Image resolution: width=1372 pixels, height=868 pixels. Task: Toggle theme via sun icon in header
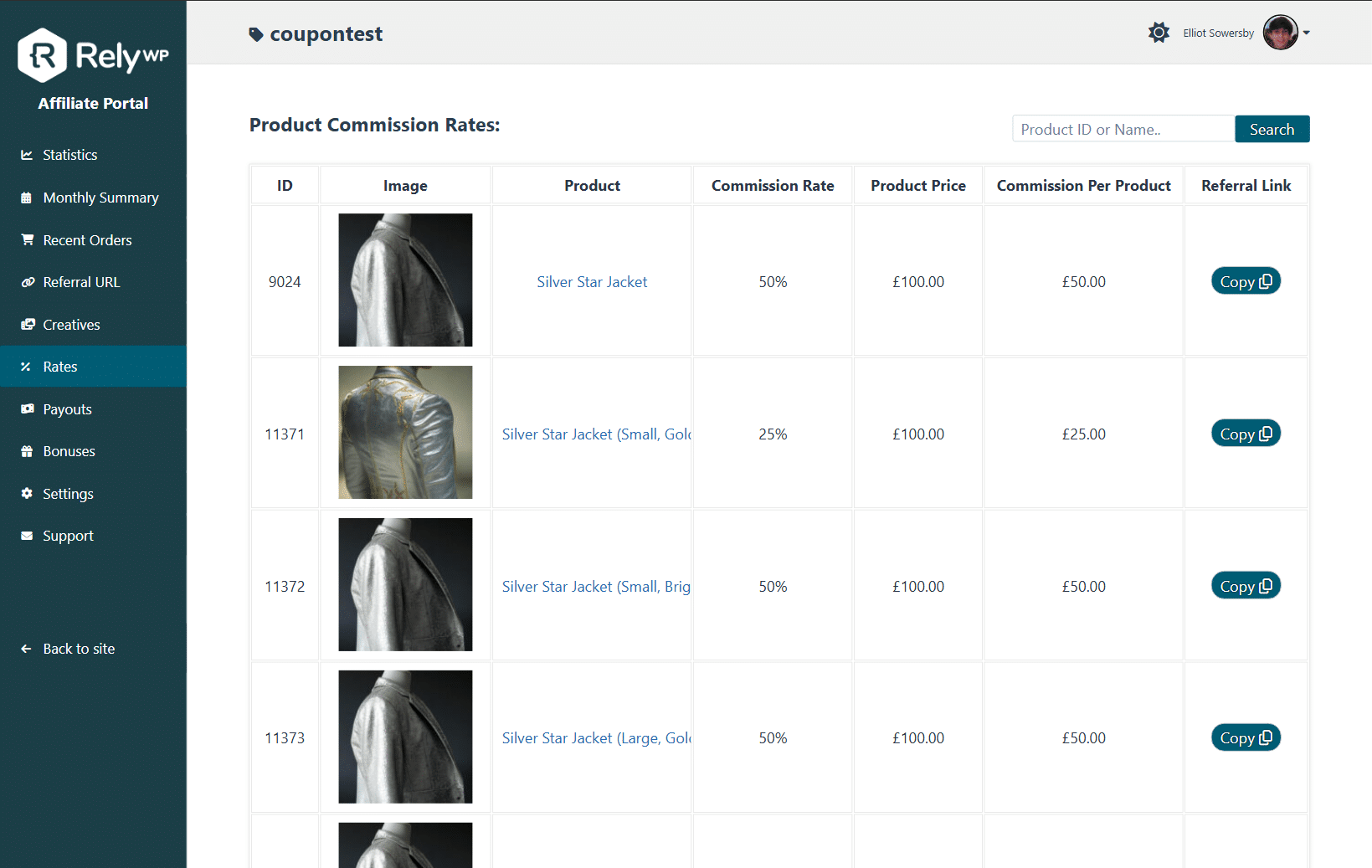click(x=1159, y=33)
